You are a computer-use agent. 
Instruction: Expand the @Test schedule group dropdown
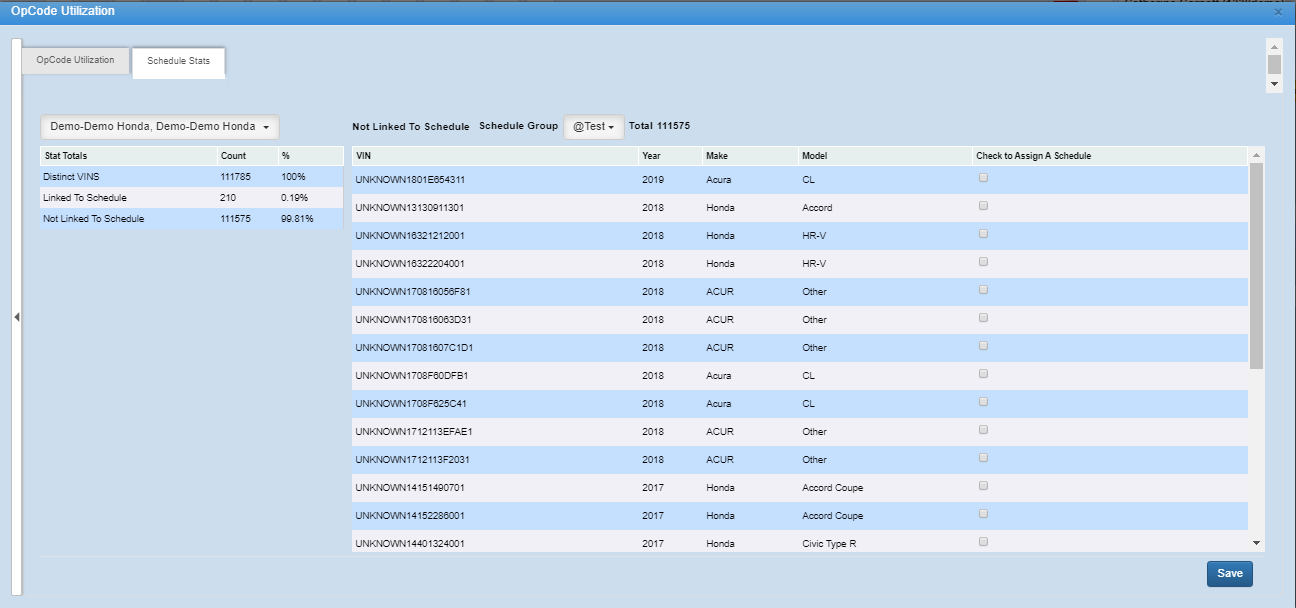[x=594, y=127]
